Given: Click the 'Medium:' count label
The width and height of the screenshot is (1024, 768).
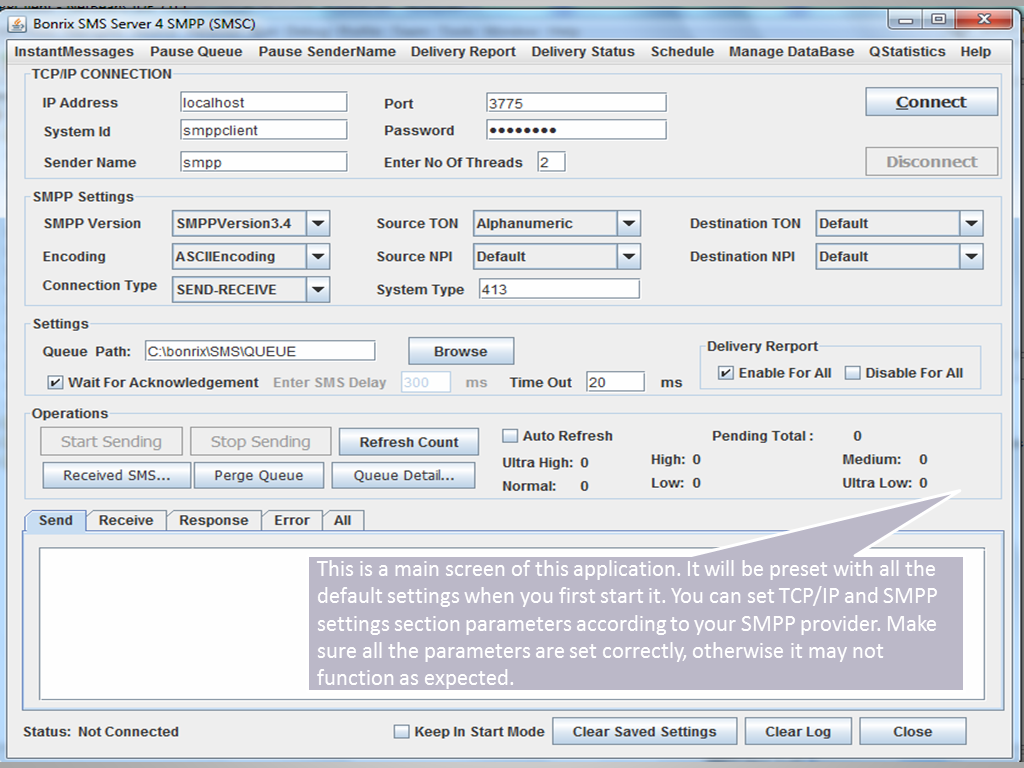Looking at the screenshot, I should point(872,459).
